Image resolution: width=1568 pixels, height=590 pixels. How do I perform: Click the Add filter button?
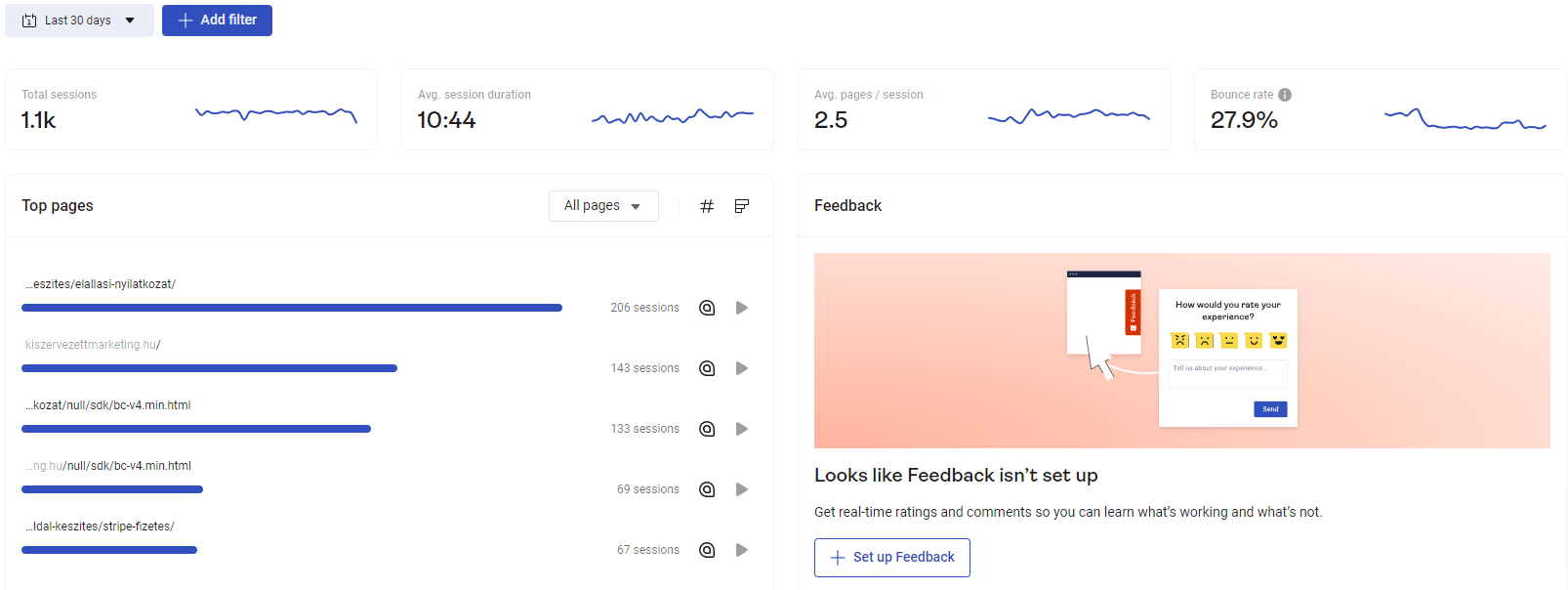point(217,21)
